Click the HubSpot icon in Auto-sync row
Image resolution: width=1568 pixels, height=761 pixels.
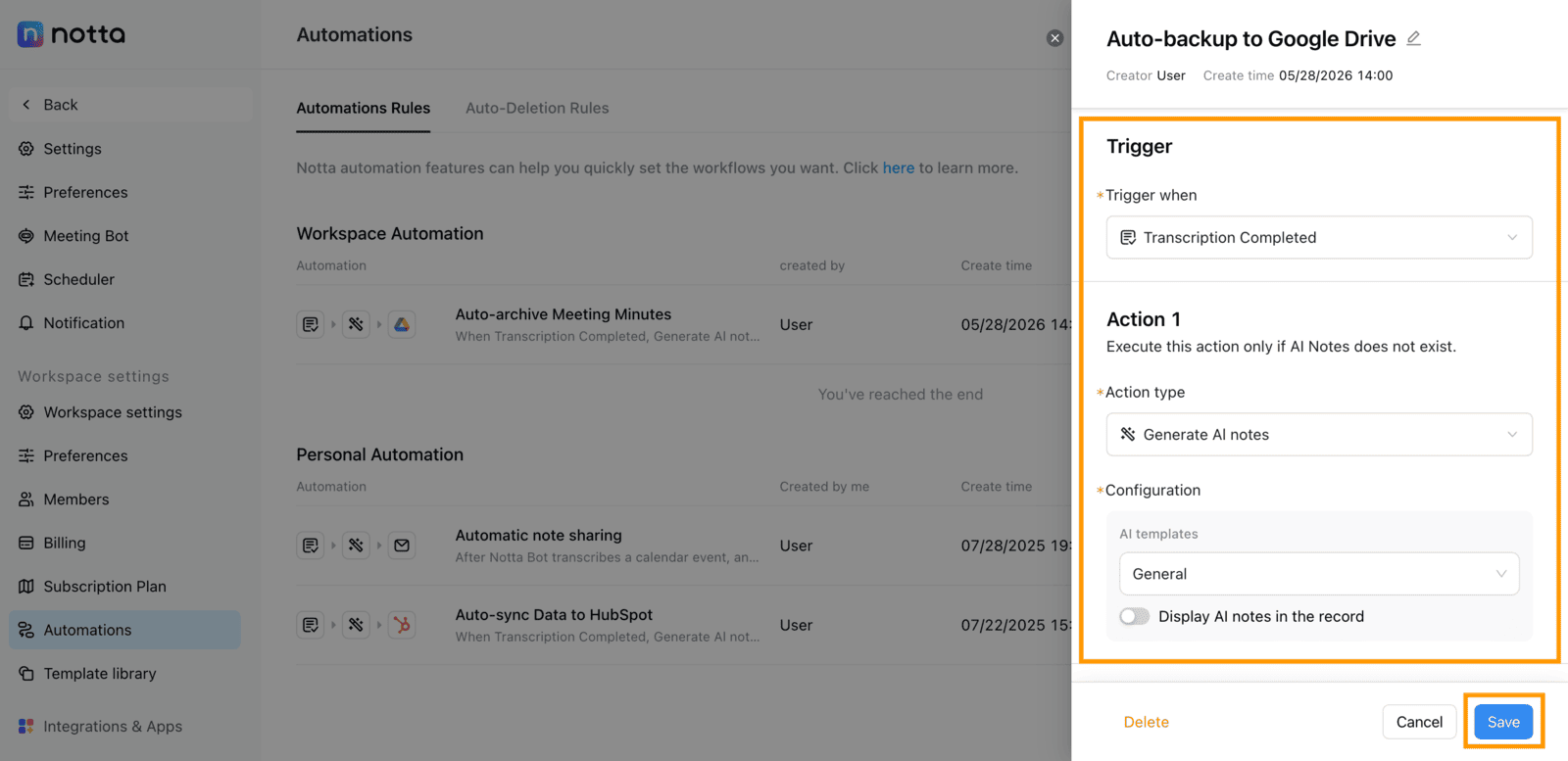402,625
